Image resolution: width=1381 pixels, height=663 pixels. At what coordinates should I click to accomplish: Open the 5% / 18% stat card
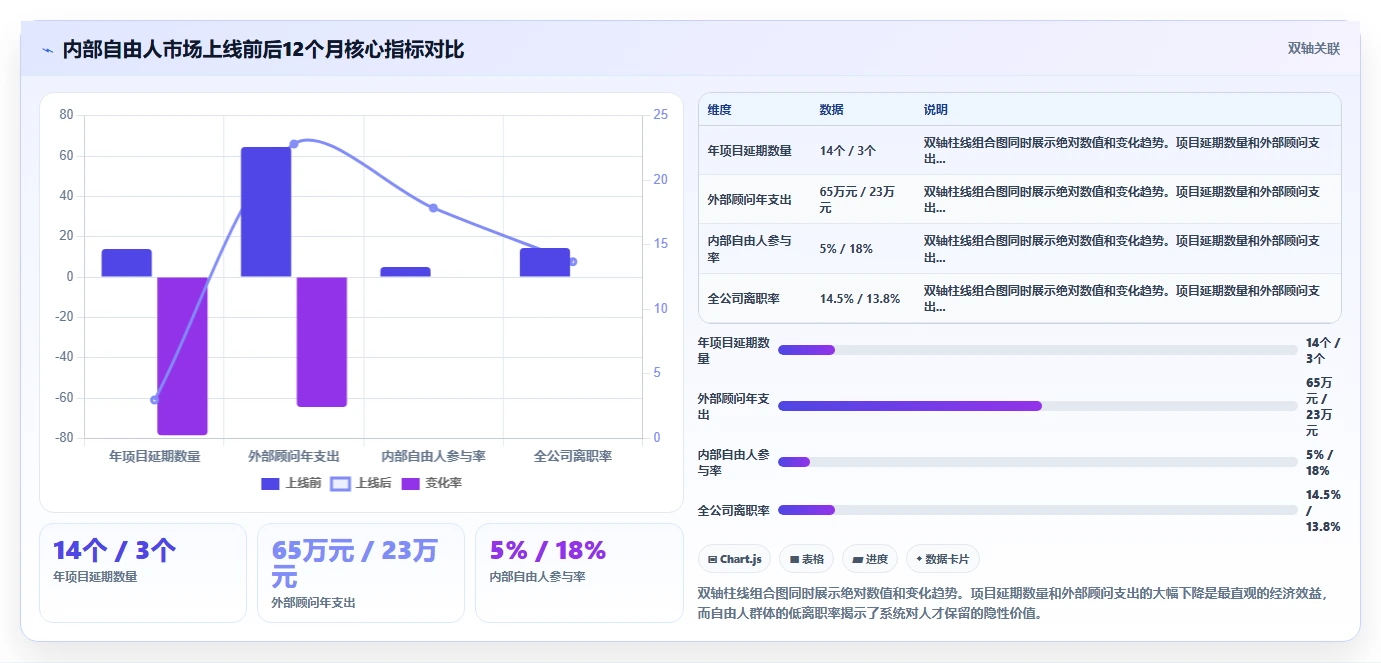579,572
